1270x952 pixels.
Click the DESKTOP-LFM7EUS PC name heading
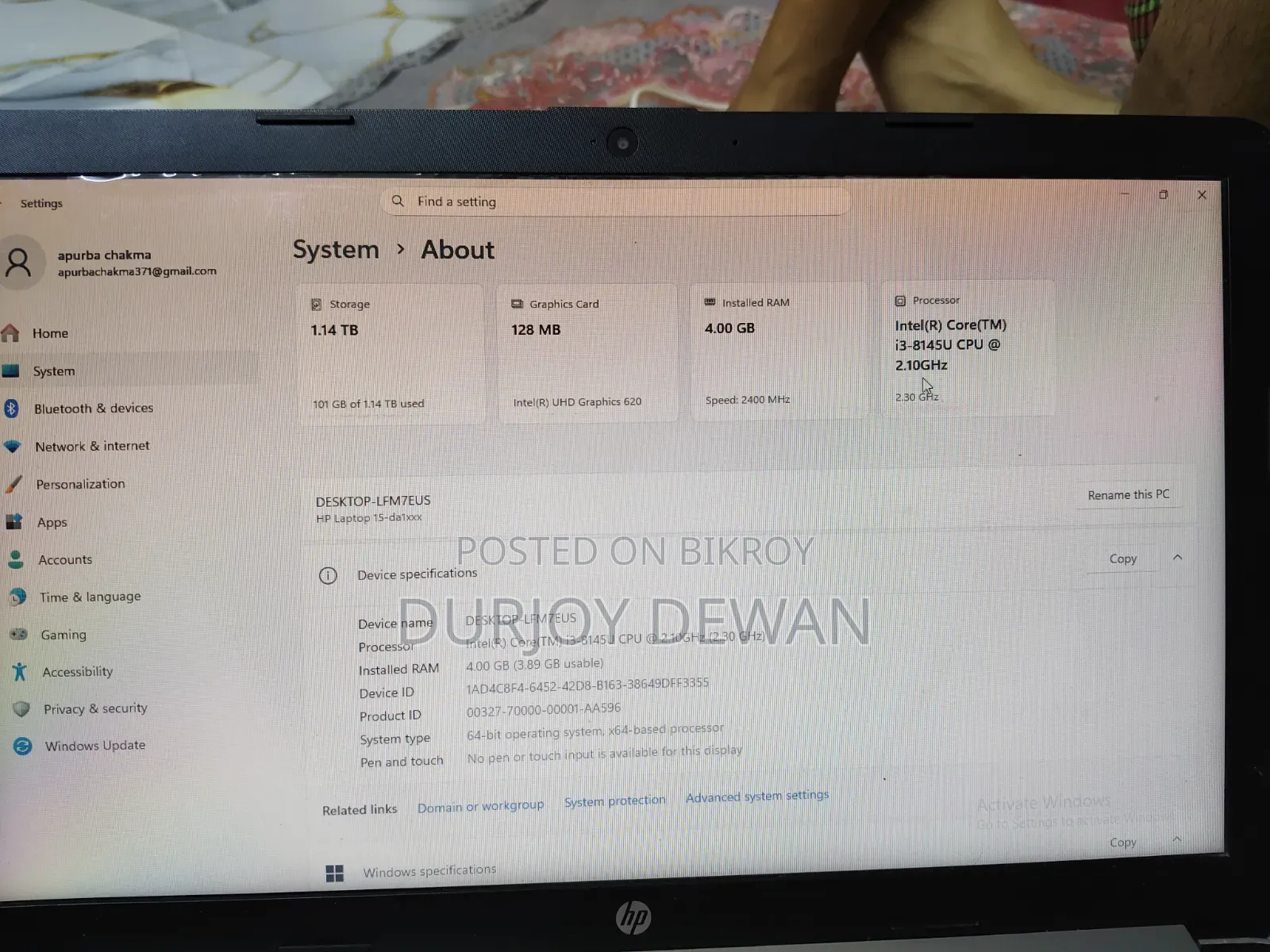(x=373, y=501)
